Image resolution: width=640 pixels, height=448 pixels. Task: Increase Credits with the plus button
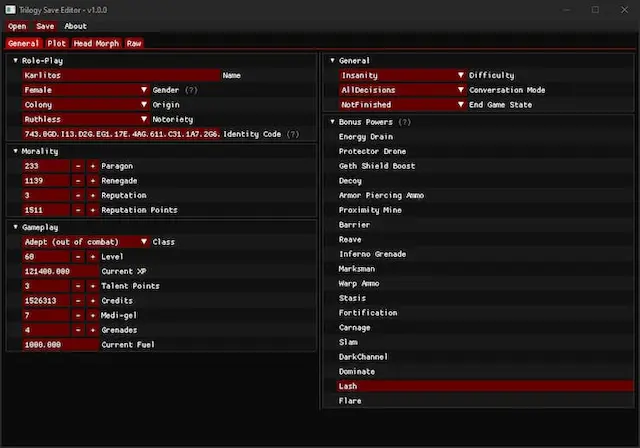(x=93, y=300)
